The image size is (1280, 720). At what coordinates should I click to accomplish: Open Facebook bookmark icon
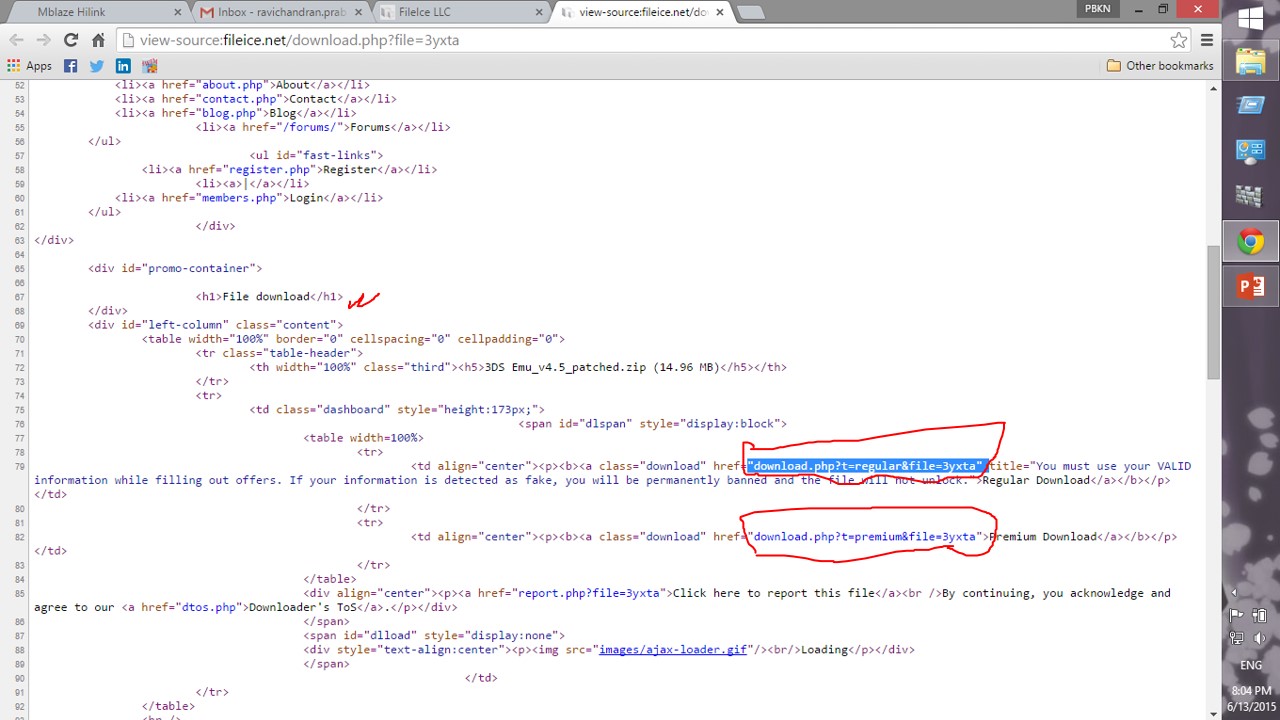click(x=70, y=66)
